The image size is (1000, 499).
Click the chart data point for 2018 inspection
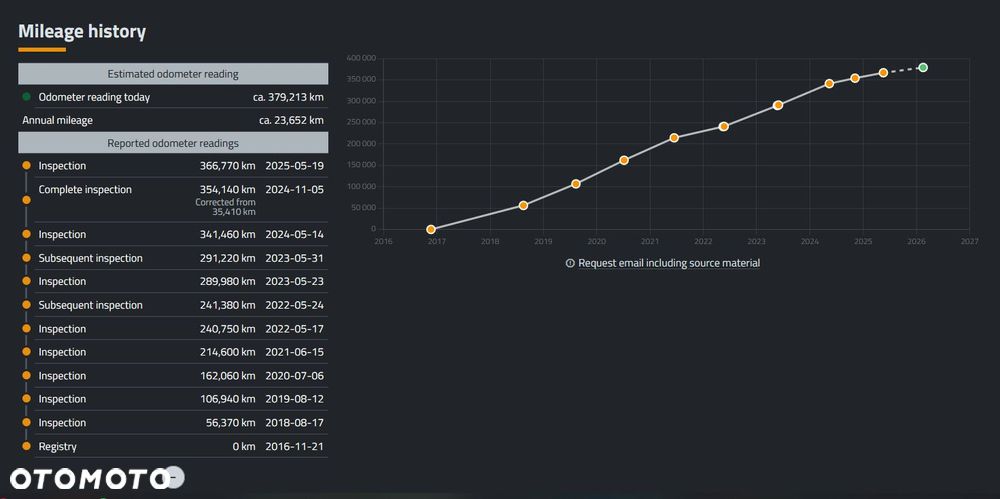tap(524, 205)
